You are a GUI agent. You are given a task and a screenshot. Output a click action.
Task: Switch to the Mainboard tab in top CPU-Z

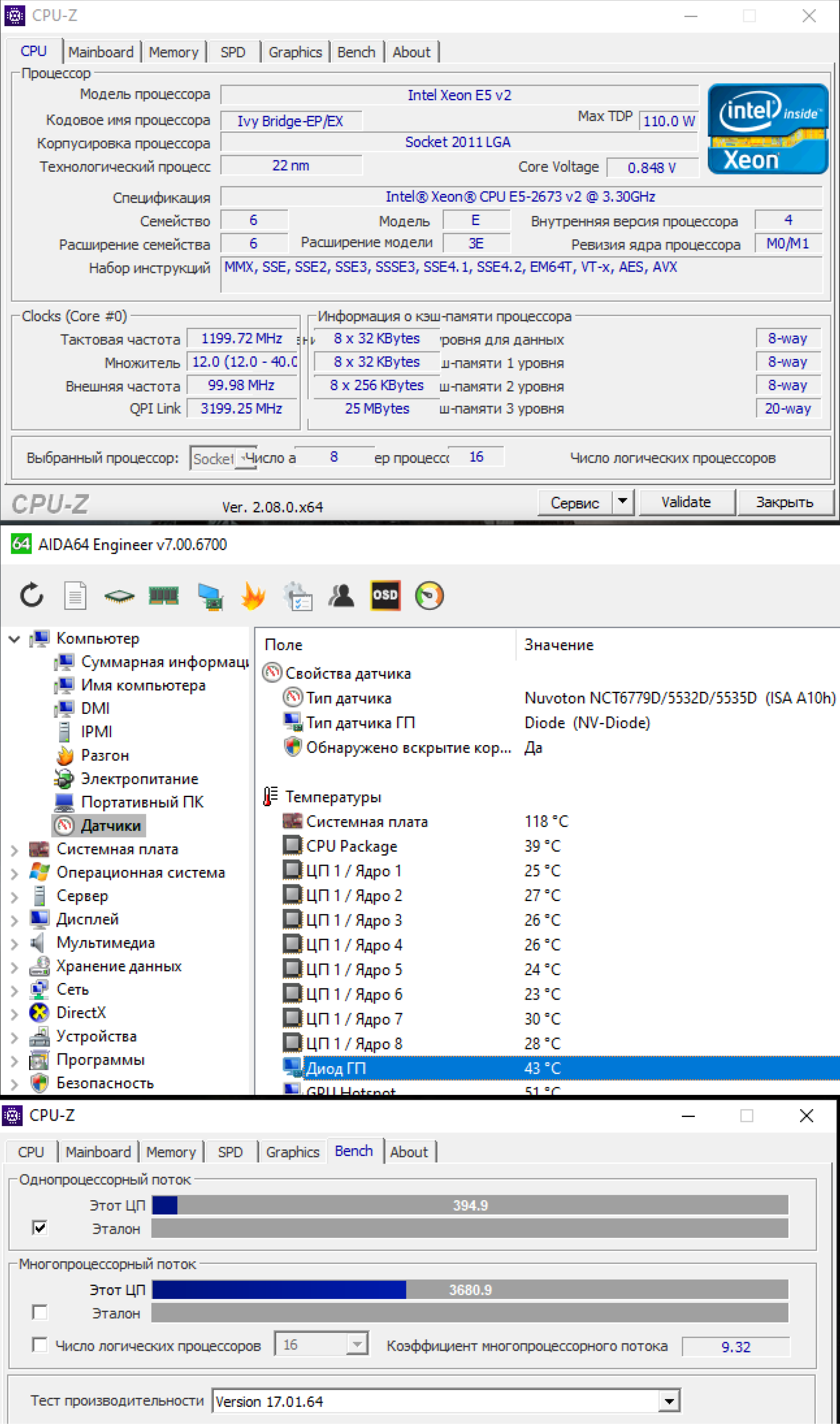point(101,52)
